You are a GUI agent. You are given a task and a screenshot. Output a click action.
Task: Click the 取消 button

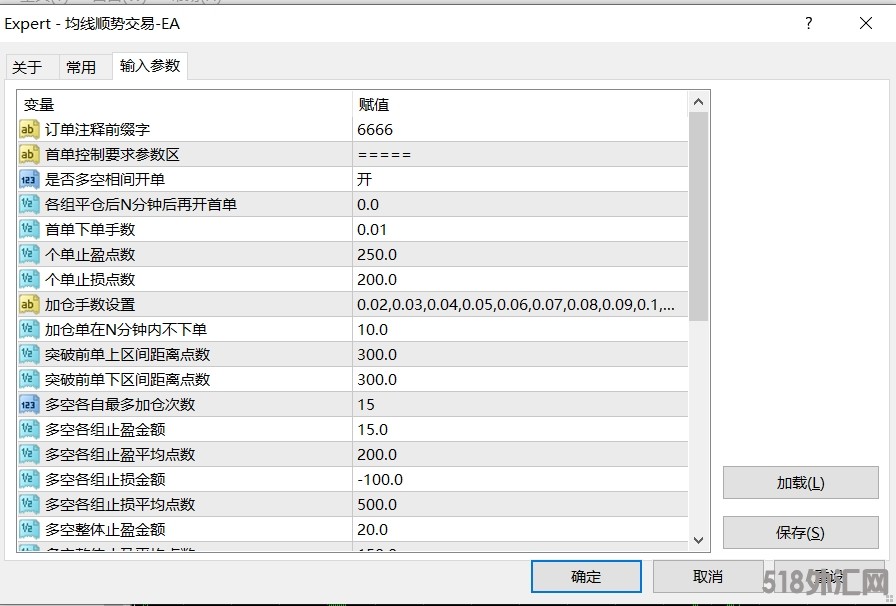point(707,576)
